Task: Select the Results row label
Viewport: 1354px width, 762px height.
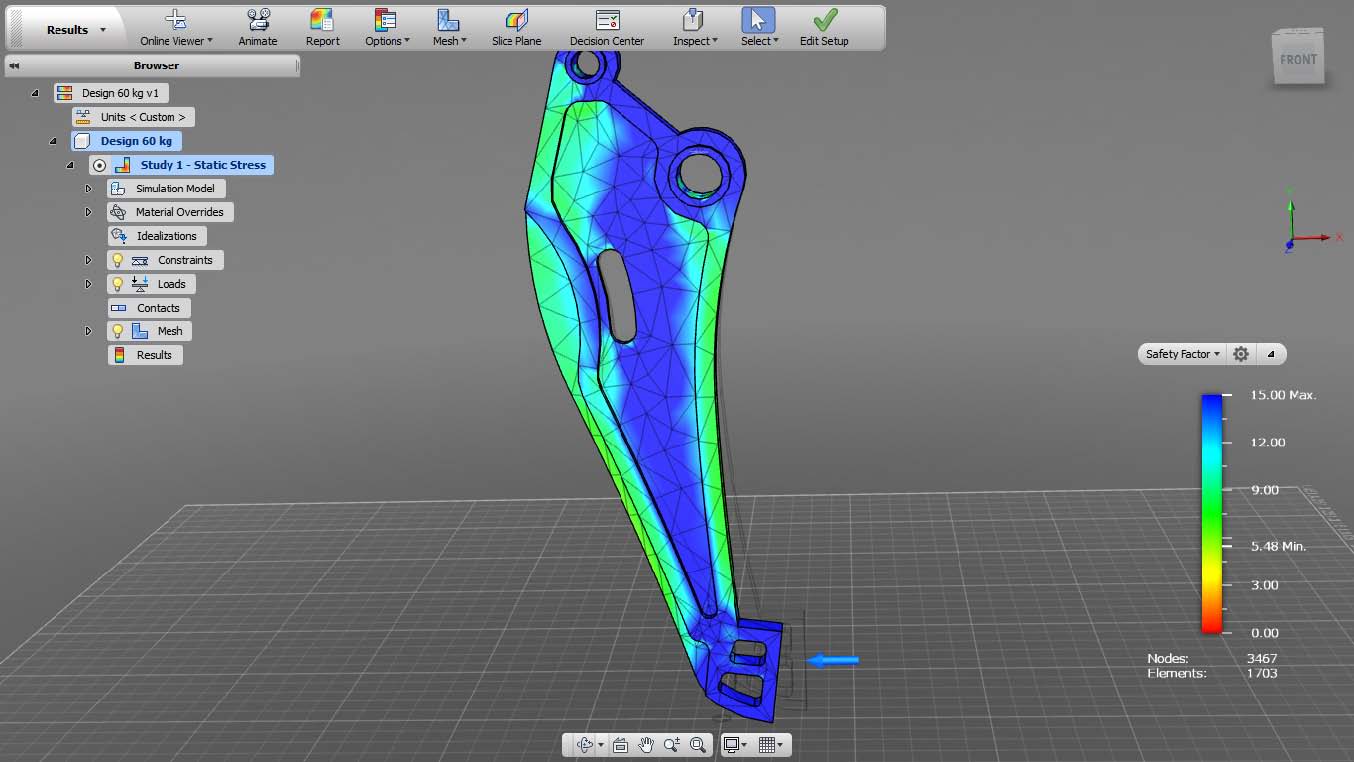Action: [x=154, y=355]
